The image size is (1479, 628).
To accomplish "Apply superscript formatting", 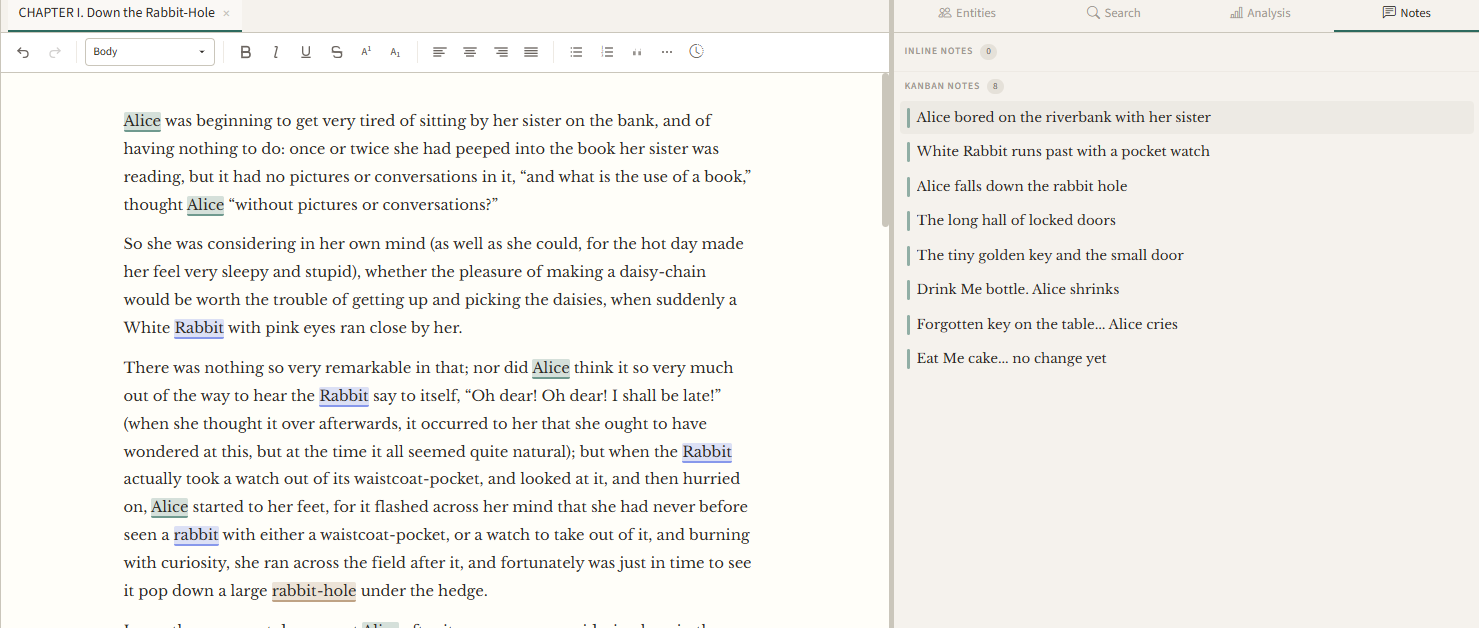I will [x=366, y=52].
